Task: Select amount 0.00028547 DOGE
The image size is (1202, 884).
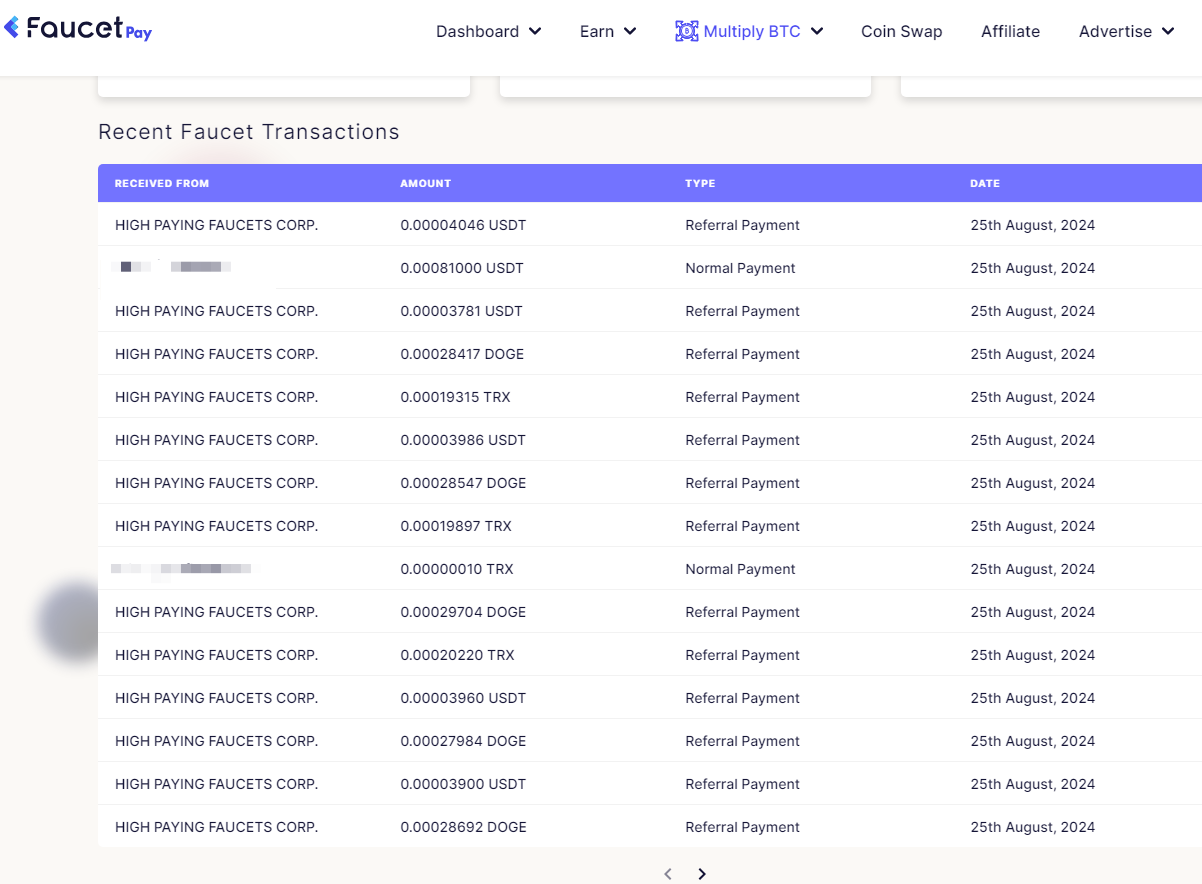Action: point(463,483)
